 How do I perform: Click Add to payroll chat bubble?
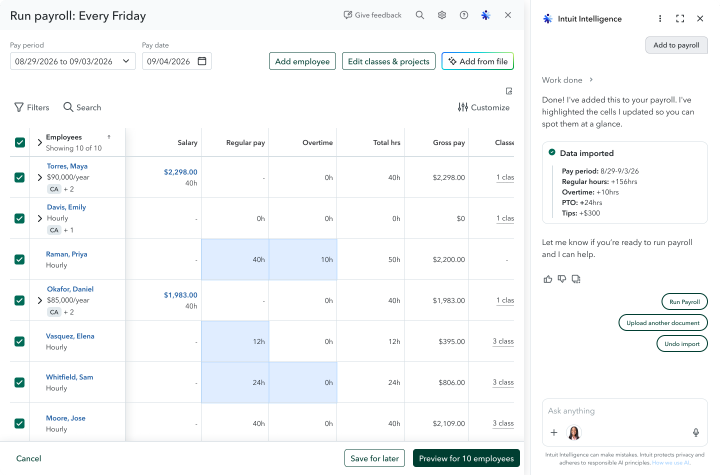(676, 45)
